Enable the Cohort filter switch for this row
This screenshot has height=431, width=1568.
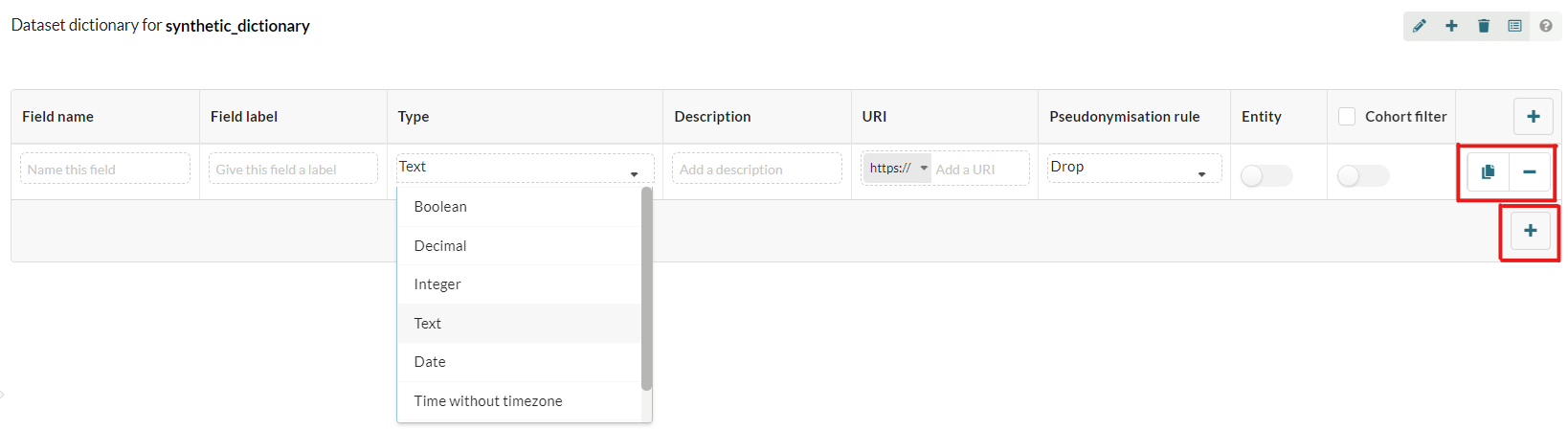[x=1362, y=176]
